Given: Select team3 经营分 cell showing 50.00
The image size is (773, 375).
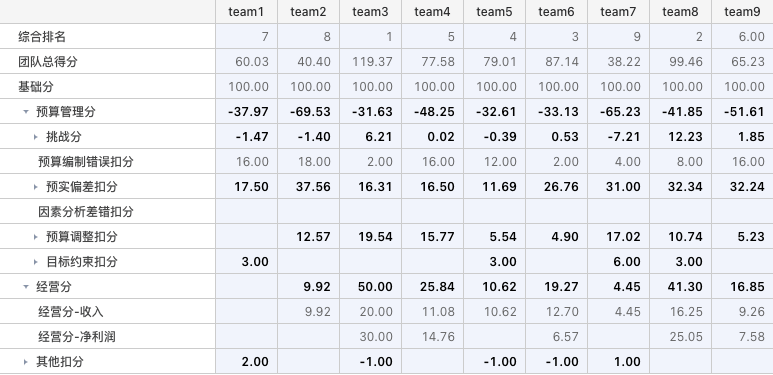Looking at the screenshot, I should pos(371,287).
